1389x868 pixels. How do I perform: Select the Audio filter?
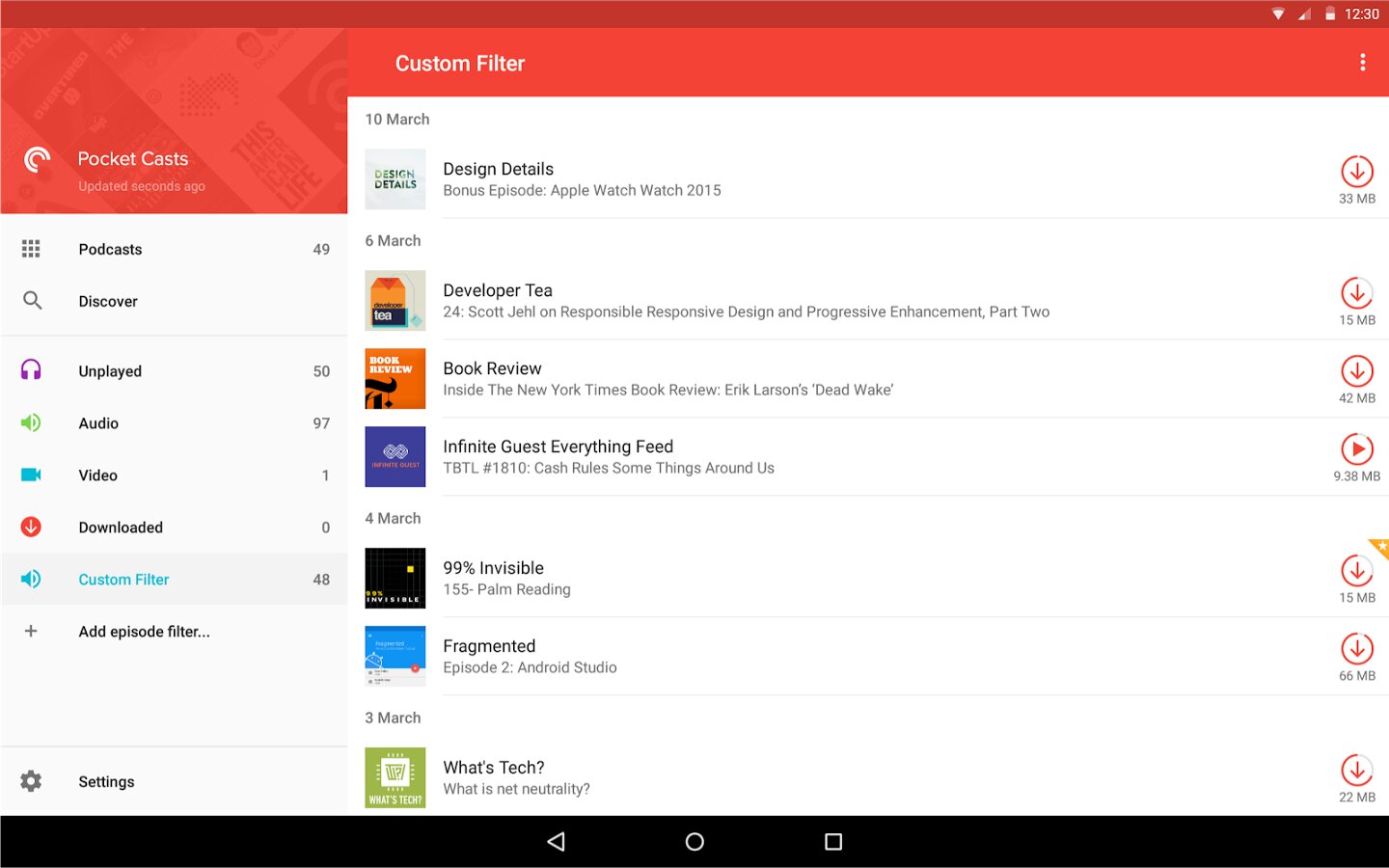98,423
